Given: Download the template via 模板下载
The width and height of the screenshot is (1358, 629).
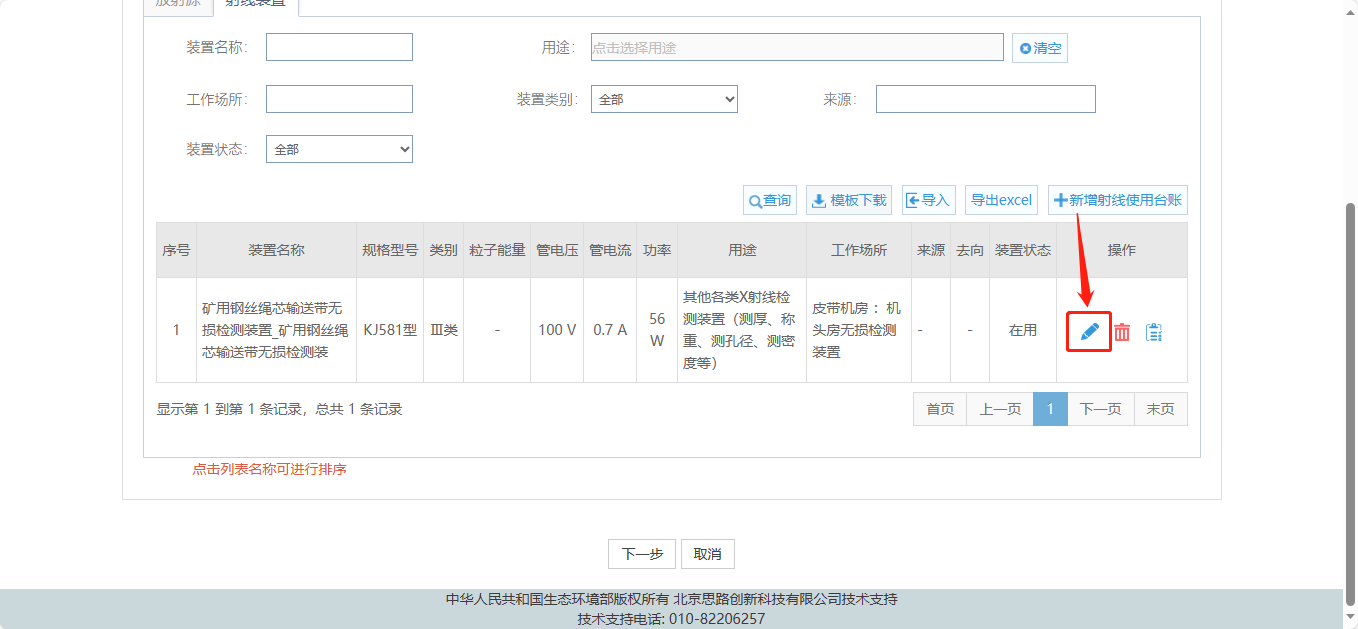Looking at the screenshot, I should [848, 200].
